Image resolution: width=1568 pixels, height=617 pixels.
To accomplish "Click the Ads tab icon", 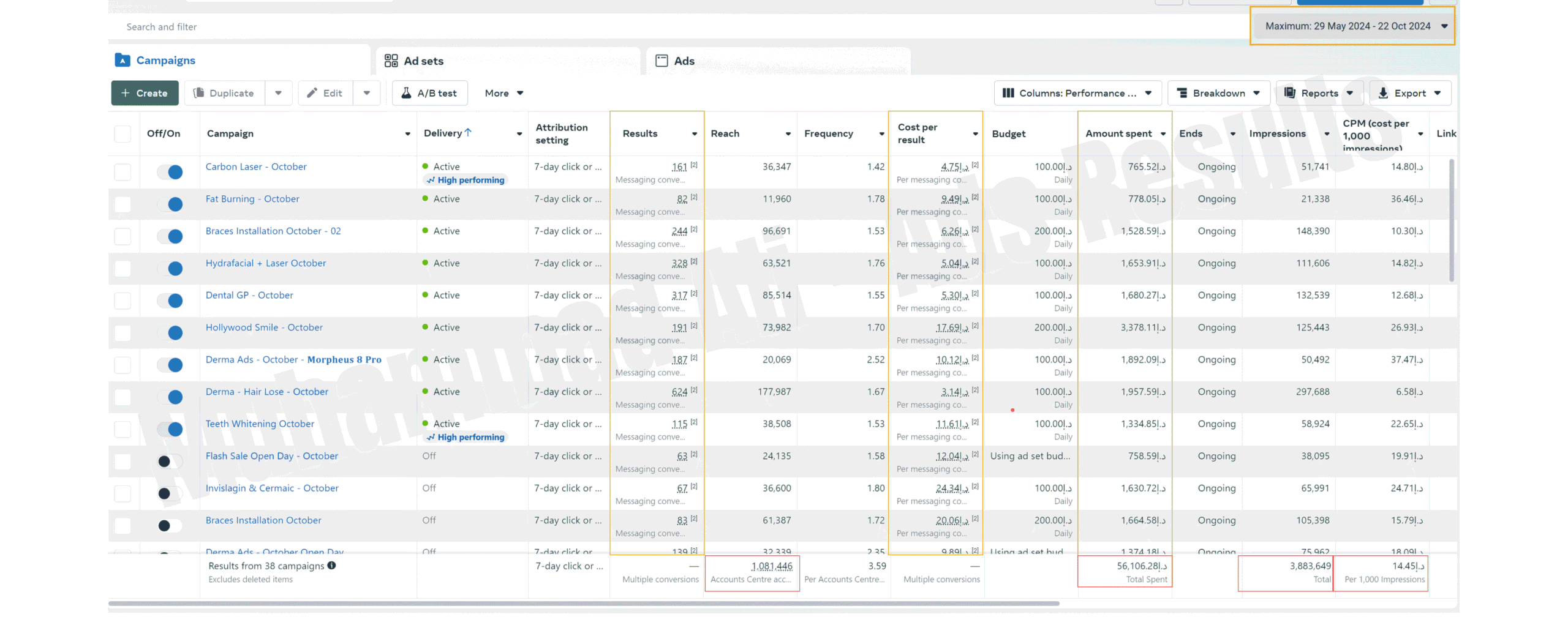I will pyautogui.click(x=661, y=61).
